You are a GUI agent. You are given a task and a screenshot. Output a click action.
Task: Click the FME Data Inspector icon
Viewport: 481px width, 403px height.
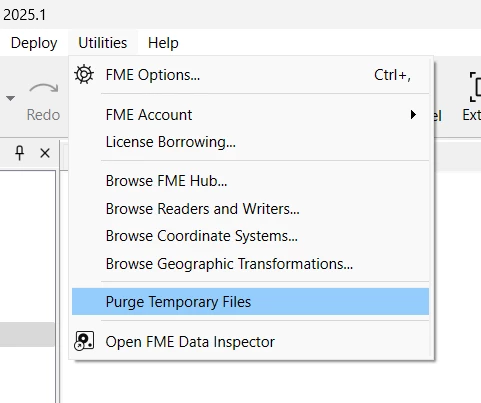coord(84,341)
